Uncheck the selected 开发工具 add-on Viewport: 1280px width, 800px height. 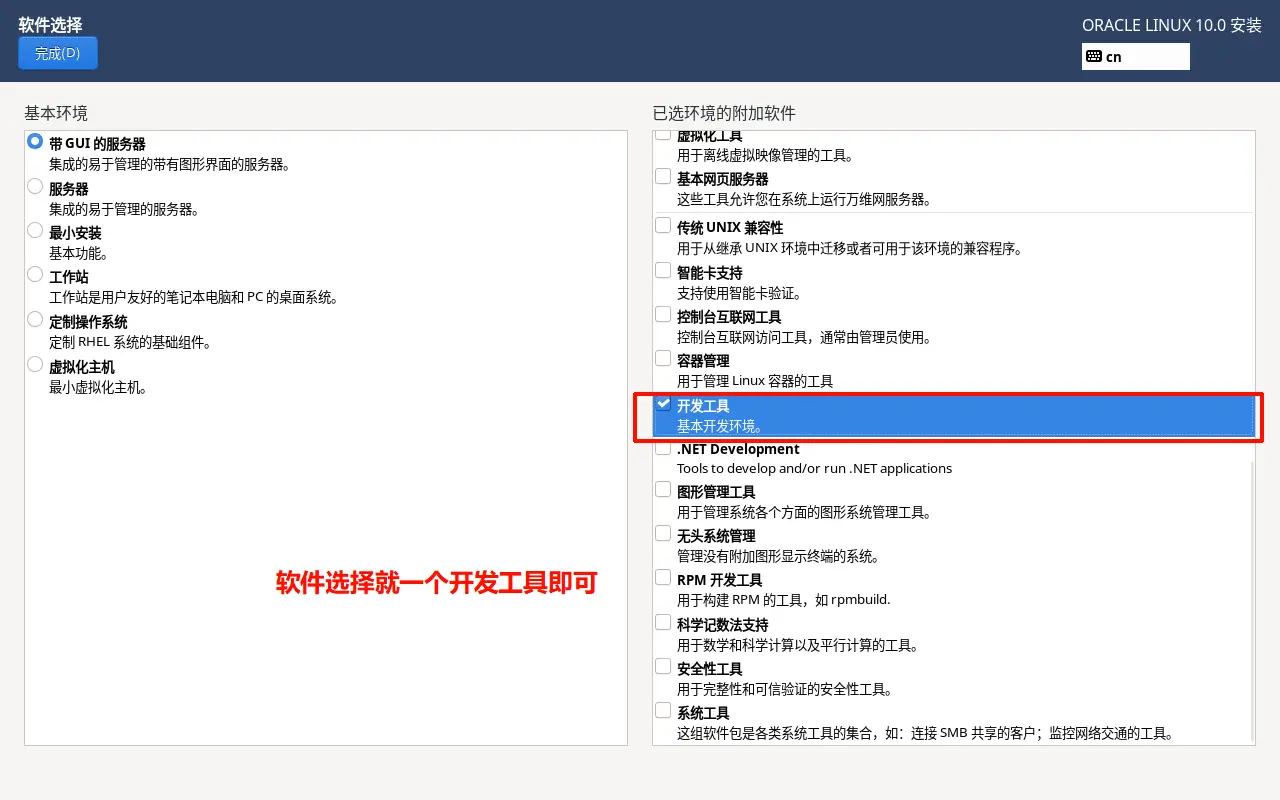(x=663, y=404)
